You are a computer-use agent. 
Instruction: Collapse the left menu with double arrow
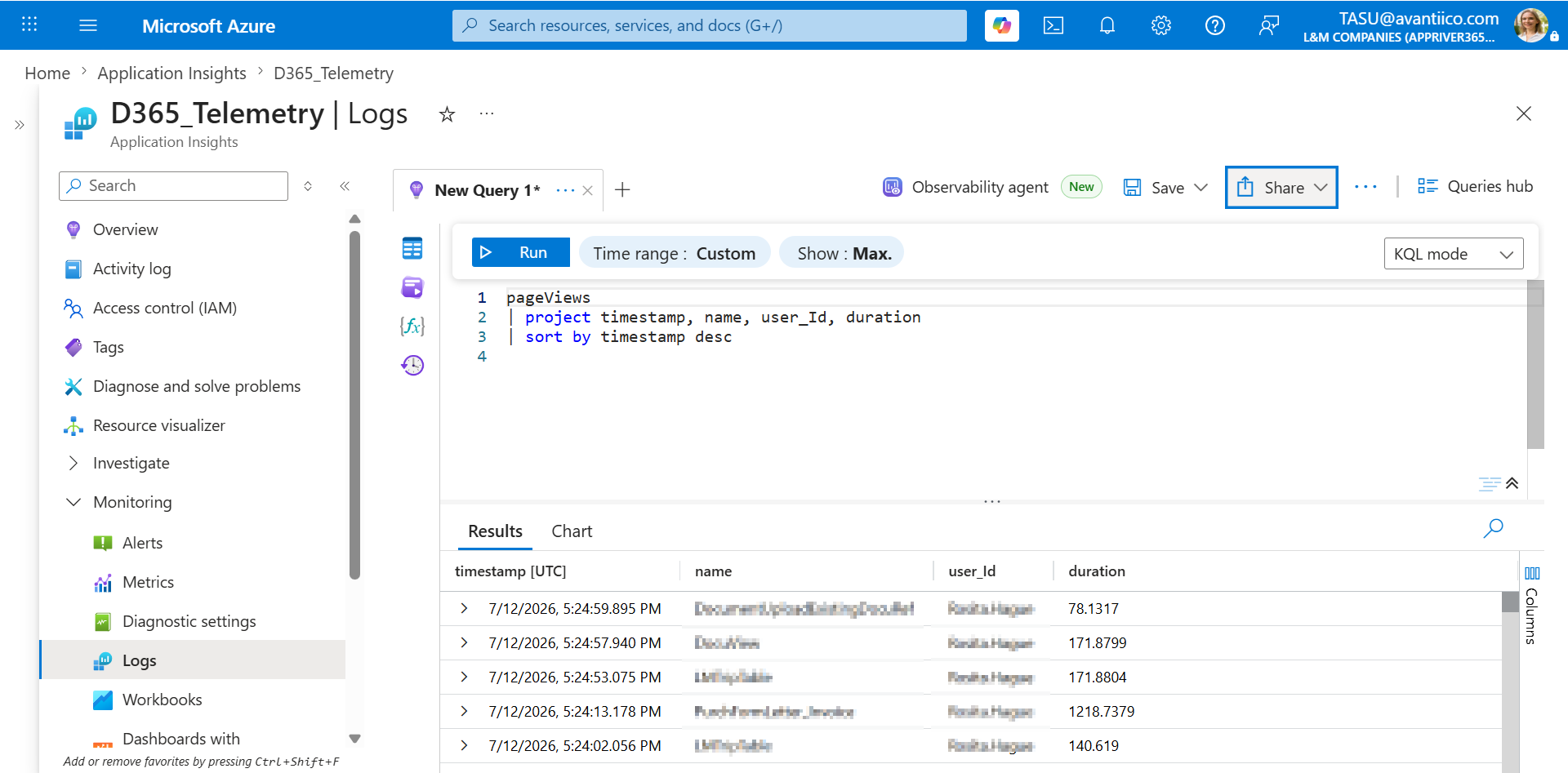[x=345, y=186]
